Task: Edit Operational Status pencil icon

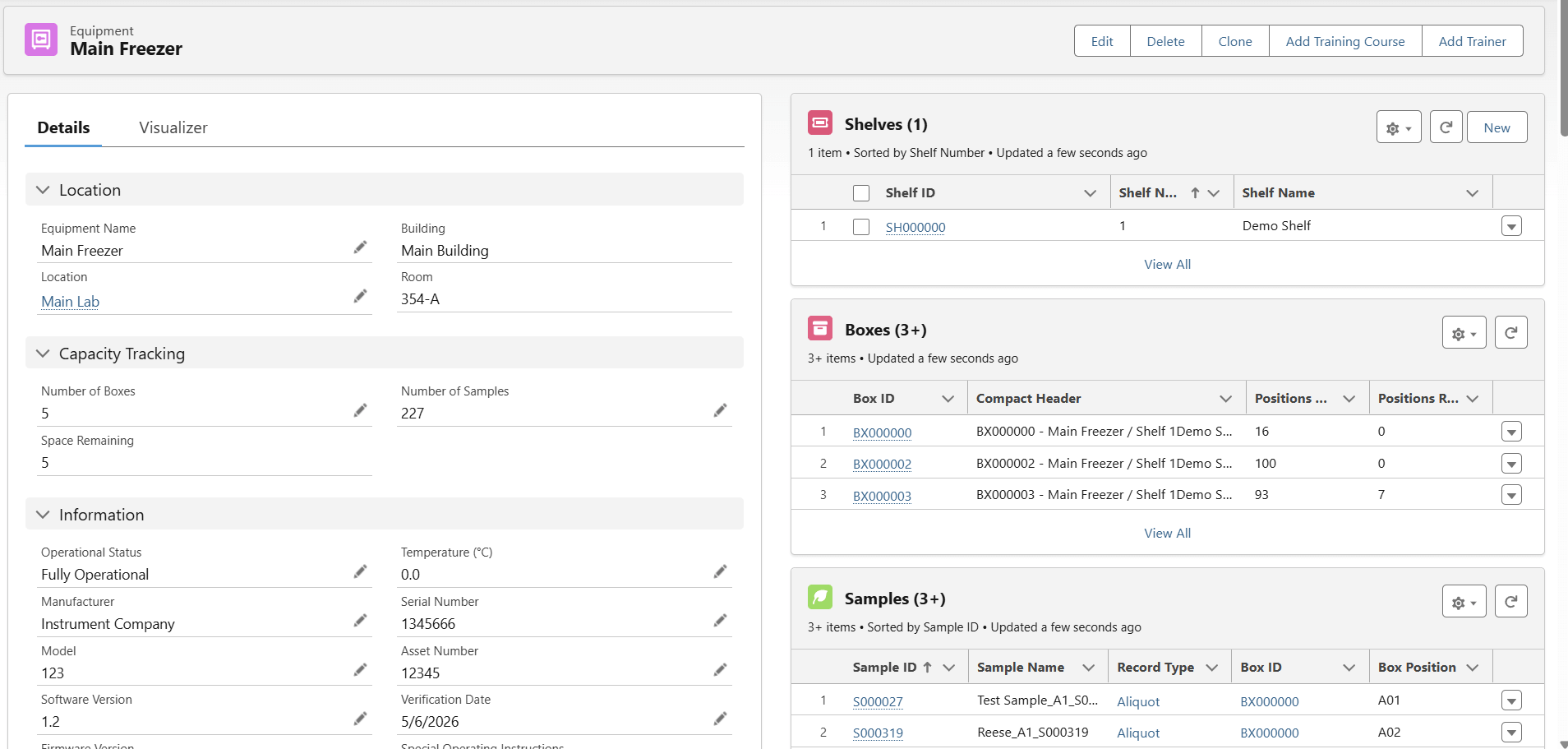Action: point(360,571)
